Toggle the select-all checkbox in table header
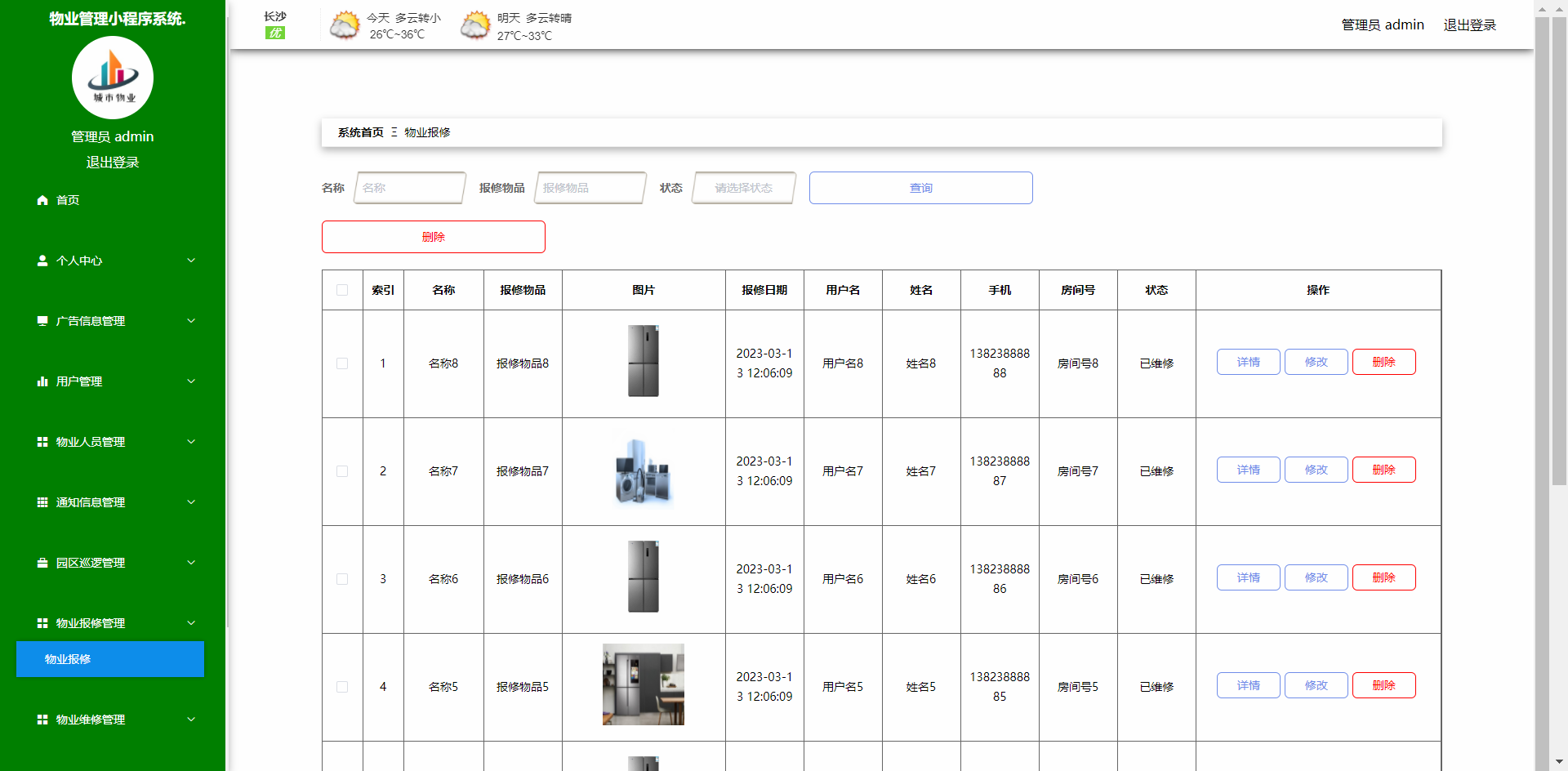Image resolution: width=1568 pixels, height=771 pixels. [342, 290]
